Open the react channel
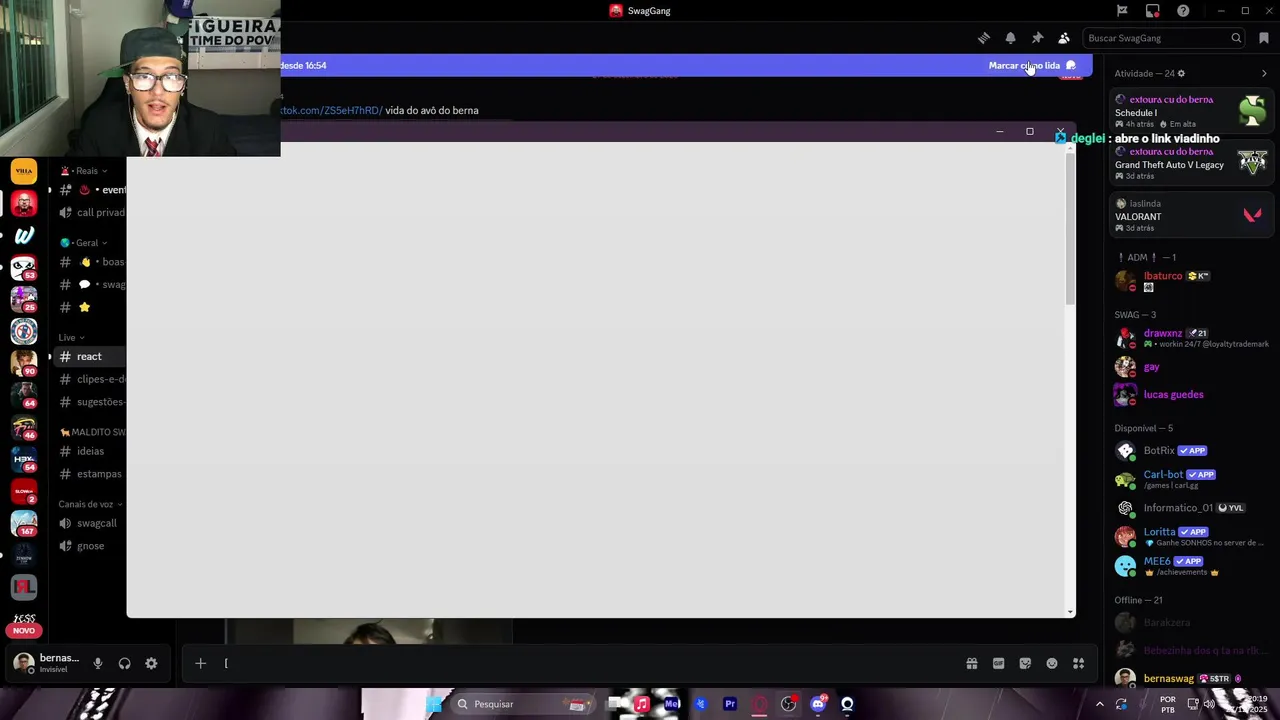 (89, 357)
